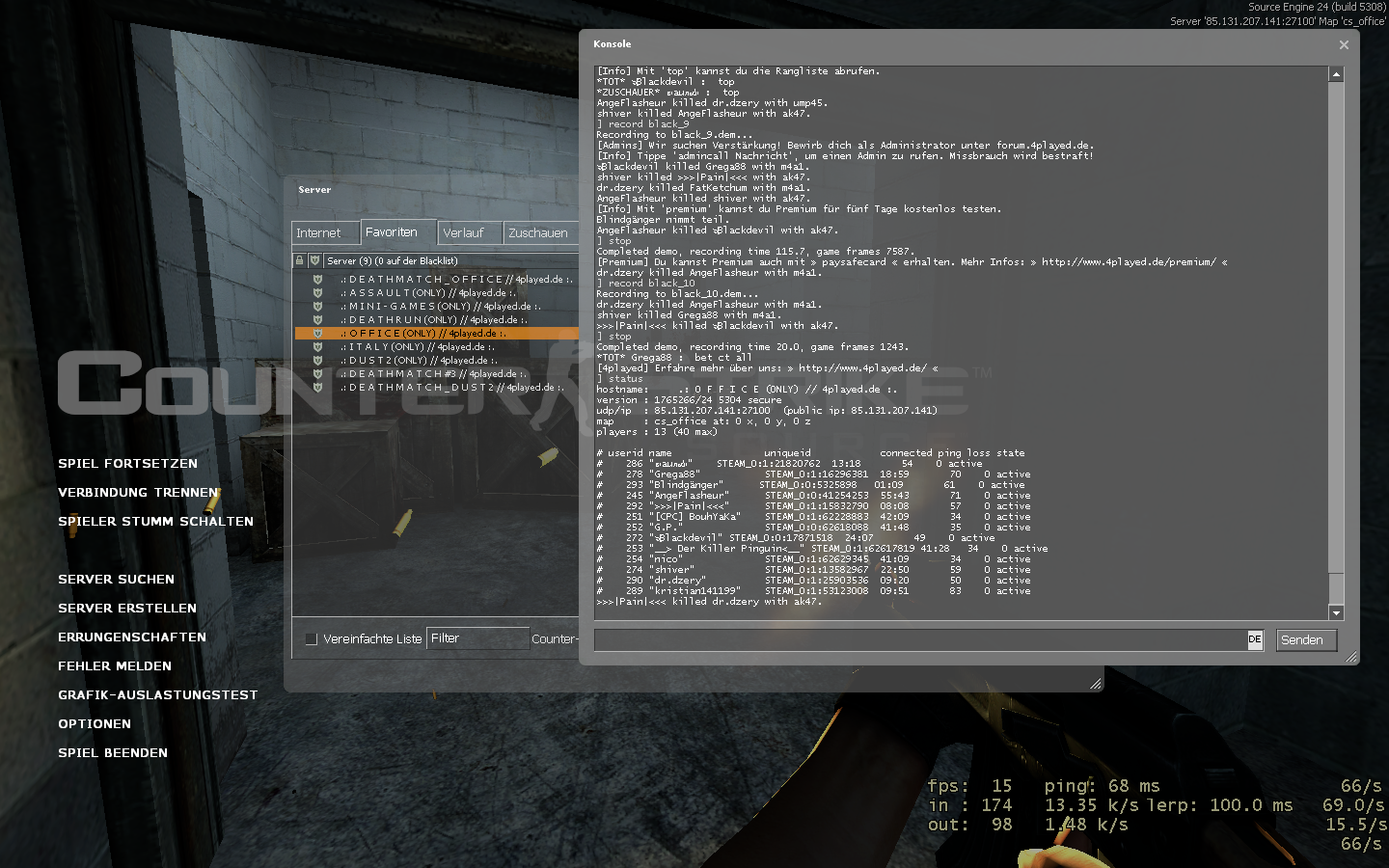Select ASSAULT (ONLY) server name
The height and width of the screenshot is (868, 1389).
point(428,293)
